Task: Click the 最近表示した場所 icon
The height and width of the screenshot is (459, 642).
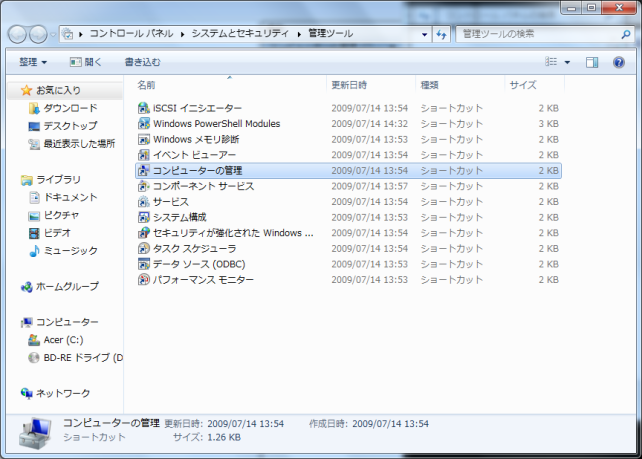Action: (34, 144)
